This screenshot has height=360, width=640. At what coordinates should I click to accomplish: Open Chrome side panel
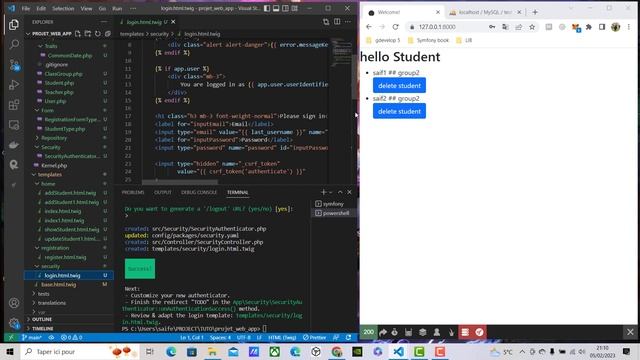coord(602,27)
